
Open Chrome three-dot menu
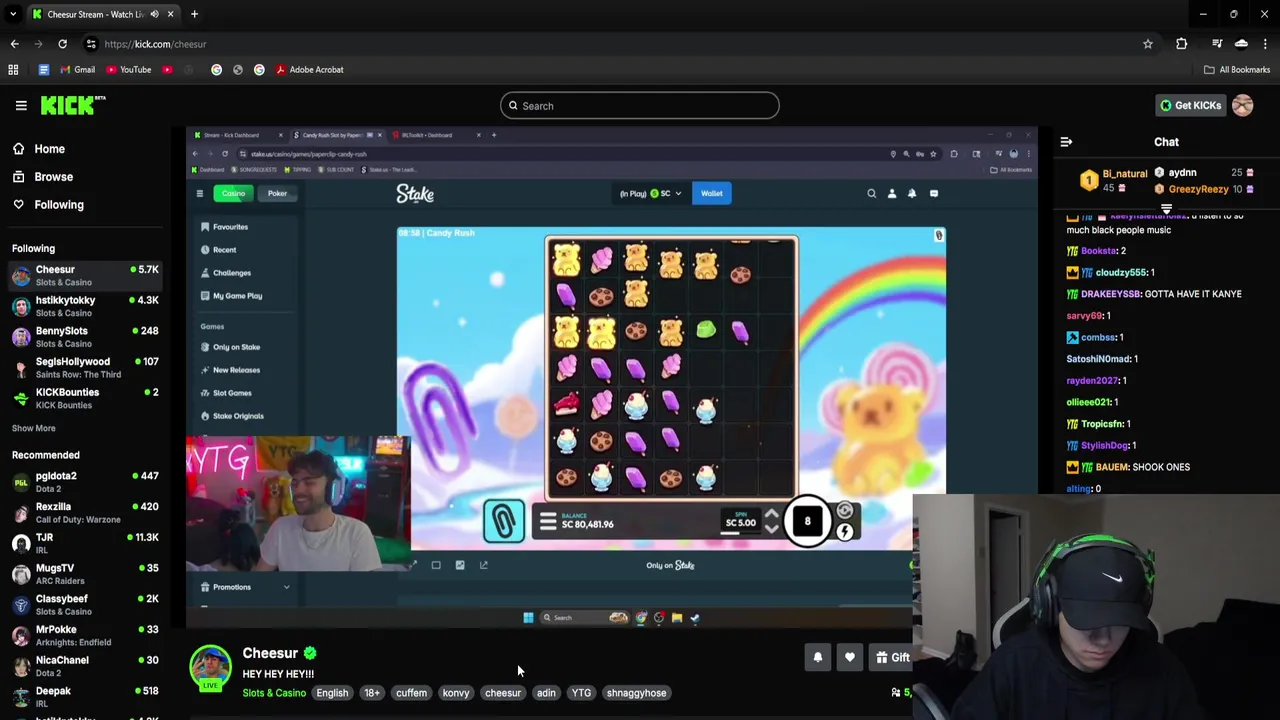[1266, 44]
